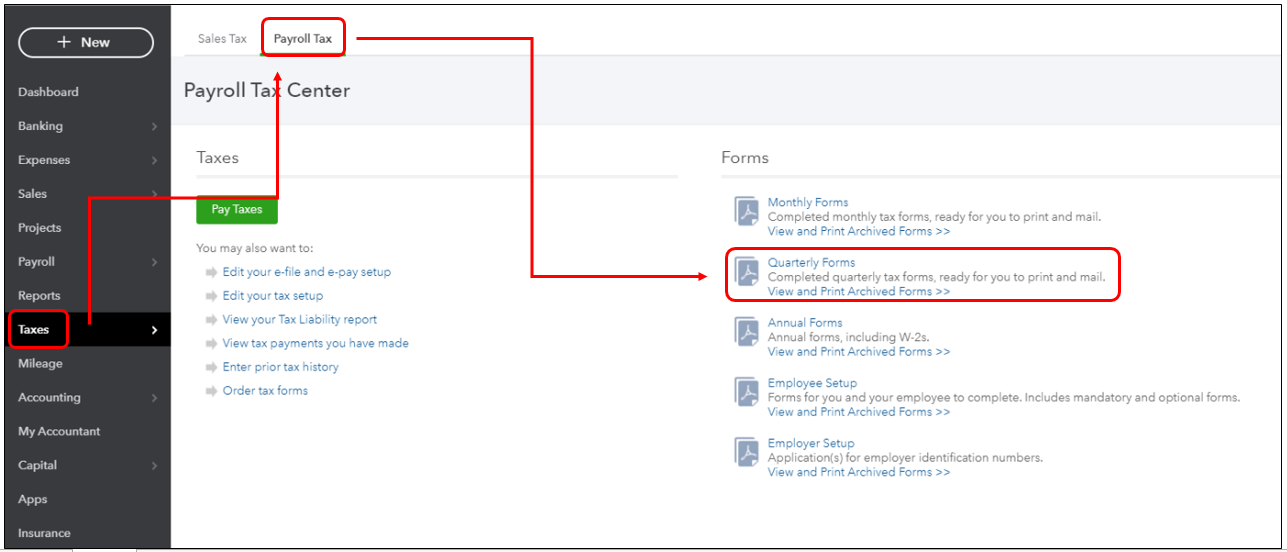Click Edit your e-file and e-pay setup
The width and height of the screenshot is (1287, 552).
[x=306, y=272]
